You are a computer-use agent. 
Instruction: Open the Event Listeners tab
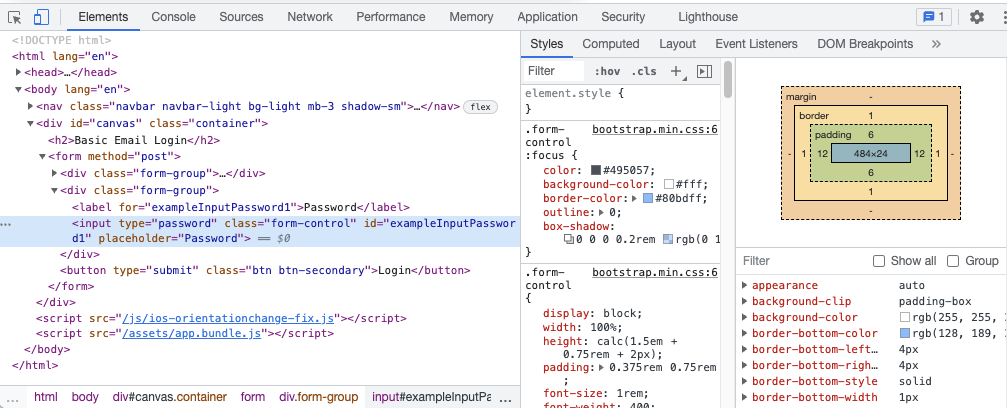757,44
